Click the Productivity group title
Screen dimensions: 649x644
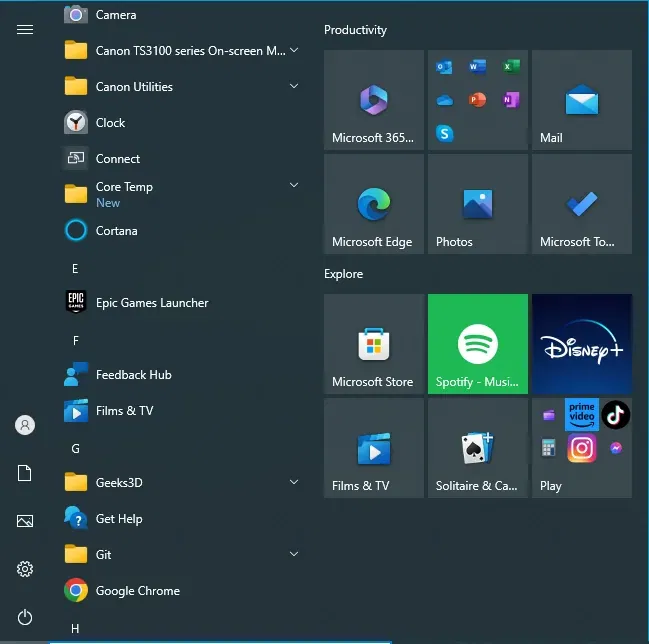pyautogui.click(x=355, y=30)
